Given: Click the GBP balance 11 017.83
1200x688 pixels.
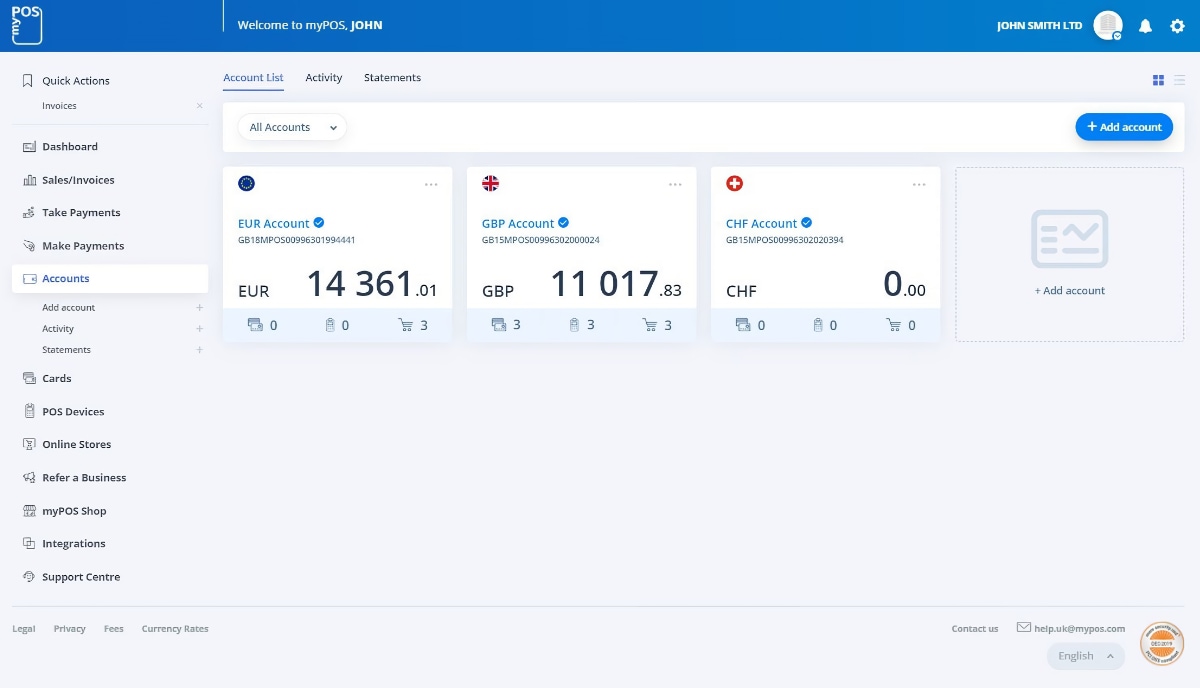Looking at the screenshot, I should click(616, 285).
